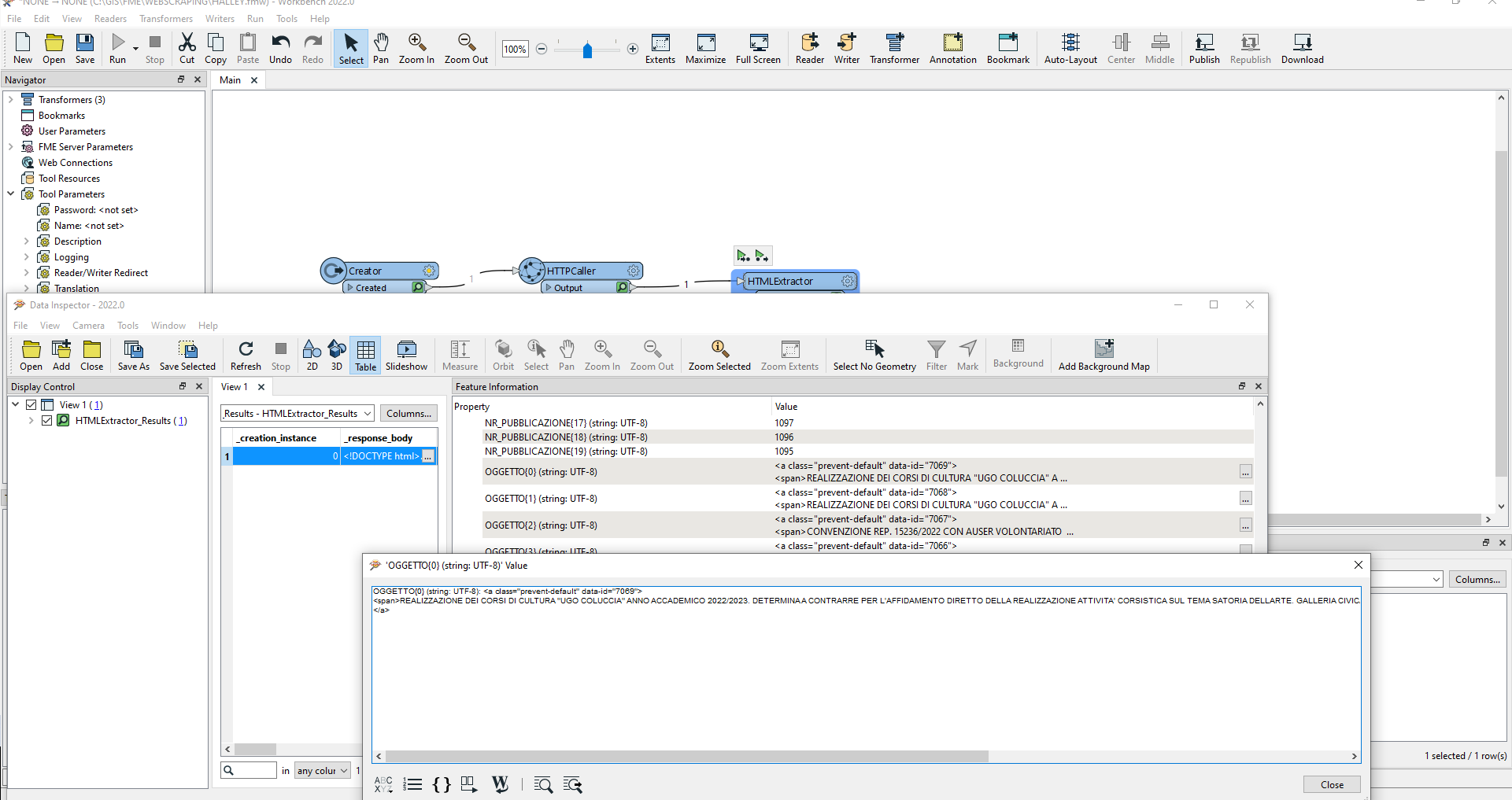1512x800 pixels.
Task: Open HTMLExtractor parameters gear icon
Action: pos(848,281)
